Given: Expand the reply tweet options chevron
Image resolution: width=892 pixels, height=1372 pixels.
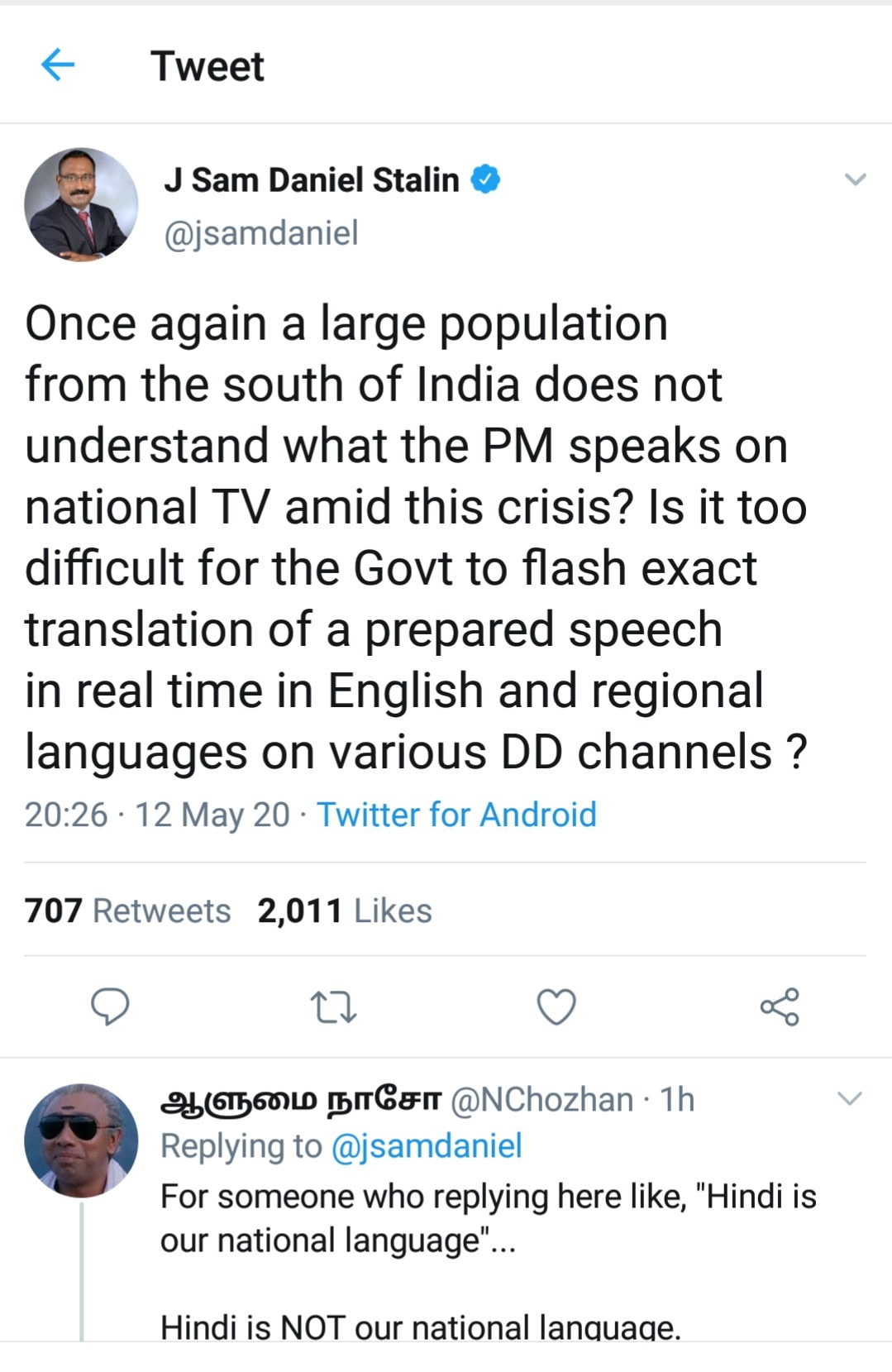Looking at the screenshot, I should tap(850, 1098).
